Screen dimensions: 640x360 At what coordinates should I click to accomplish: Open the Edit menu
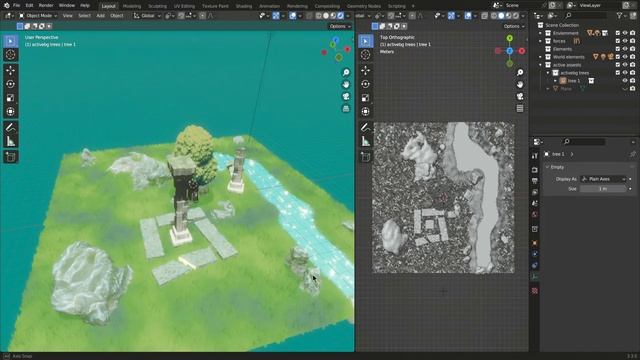pos(29,6)
